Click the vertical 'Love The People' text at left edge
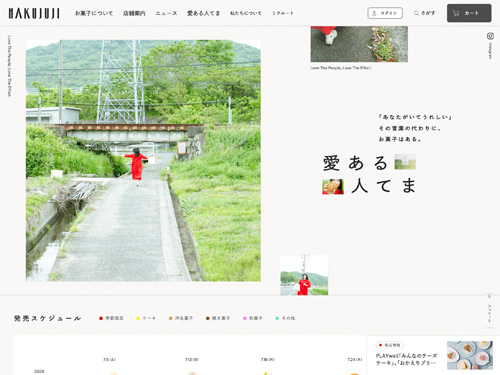The image size is (500, 375). coord(9,66)
